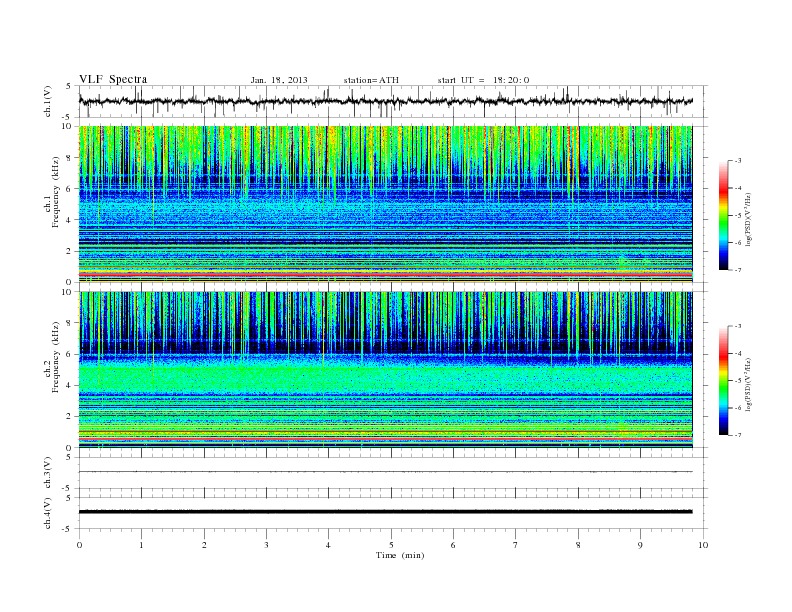Select the 'Time (min)' axis title
The width and height of the screenshot is (792, 612).
tap(400, 555)
